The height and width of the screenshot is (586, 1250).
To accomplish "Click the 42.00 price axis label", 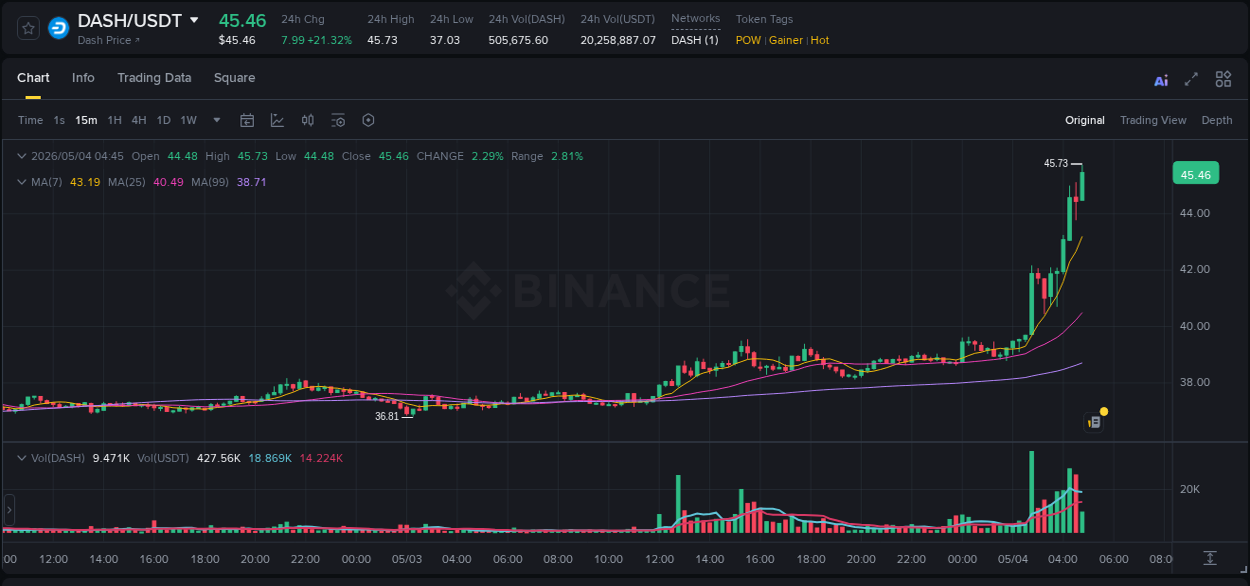I will pos(1195,269).
